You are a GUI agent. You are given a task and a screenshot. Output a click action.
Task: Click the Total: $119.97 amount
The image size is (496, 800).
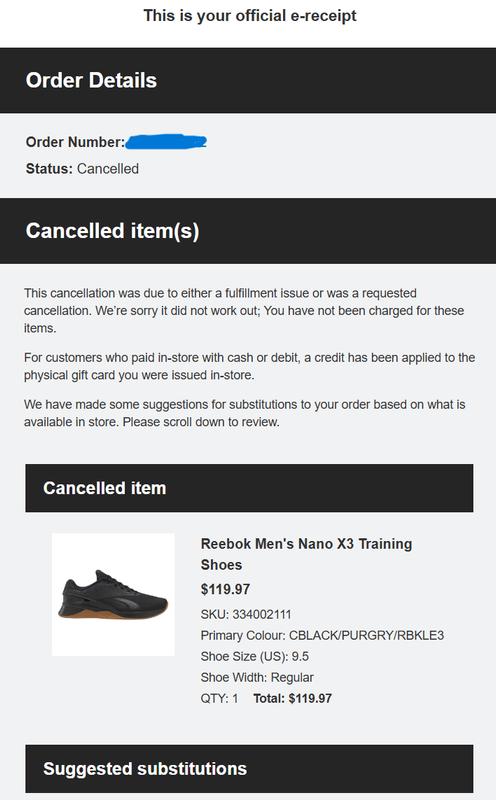click(x=292, y=698)
